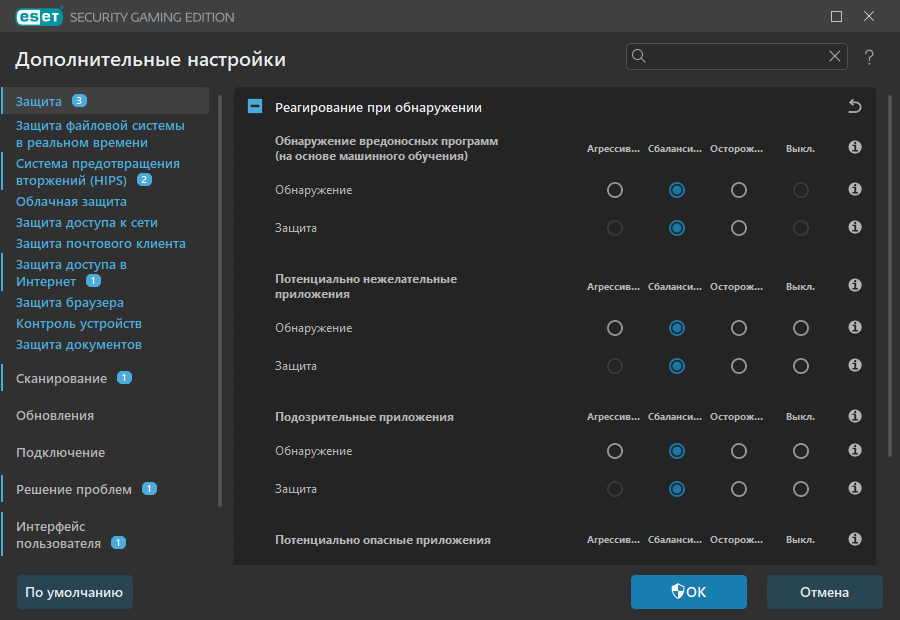Screen dimensions: 900x620
Task: Click badge 2 next to HIPS
Action: (x=144, y=180)
